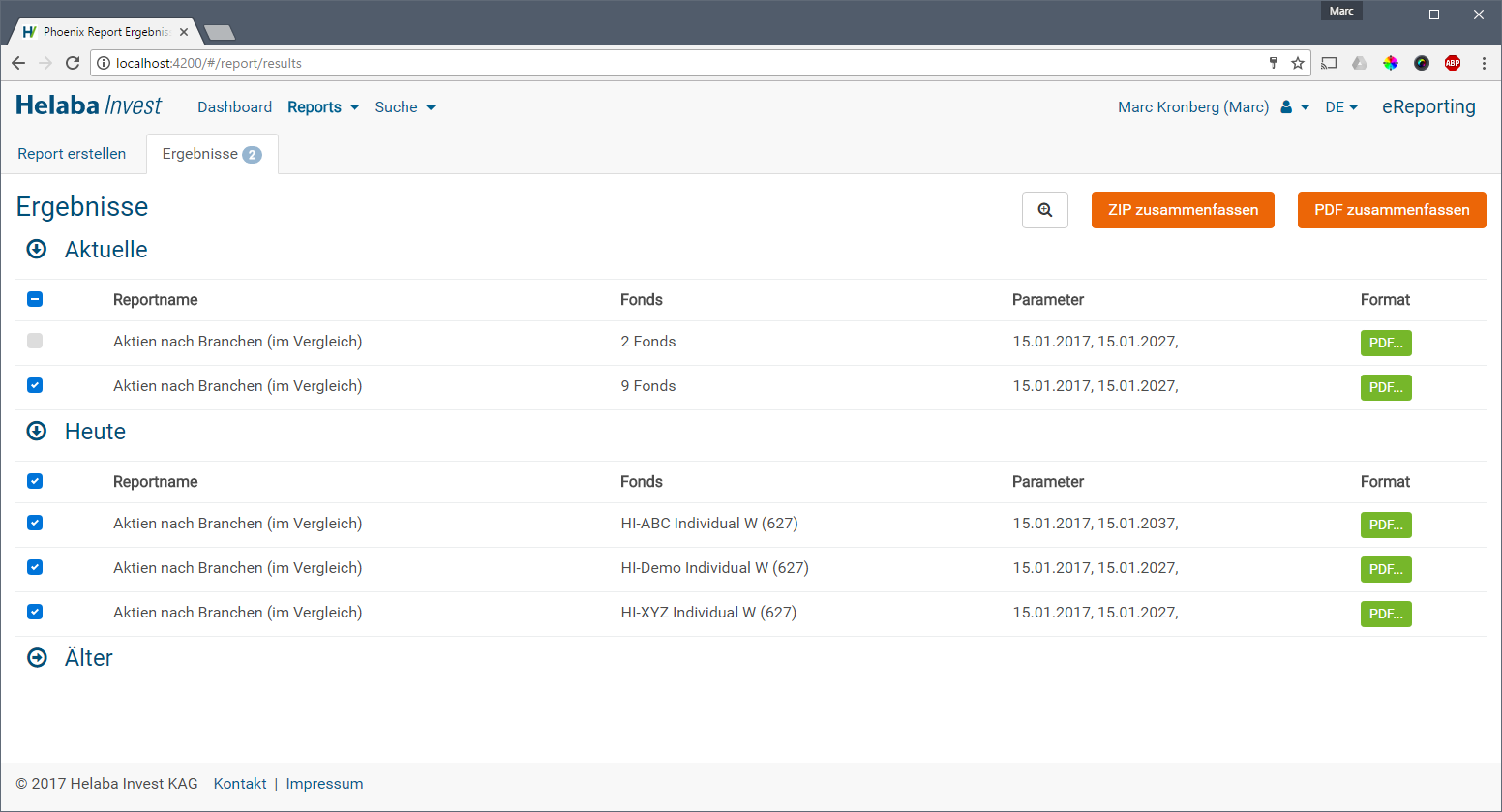Viewport: 1502px width, 812px height.
Task: Open the DE language dropdown
Action: (x=1340, y=107)
